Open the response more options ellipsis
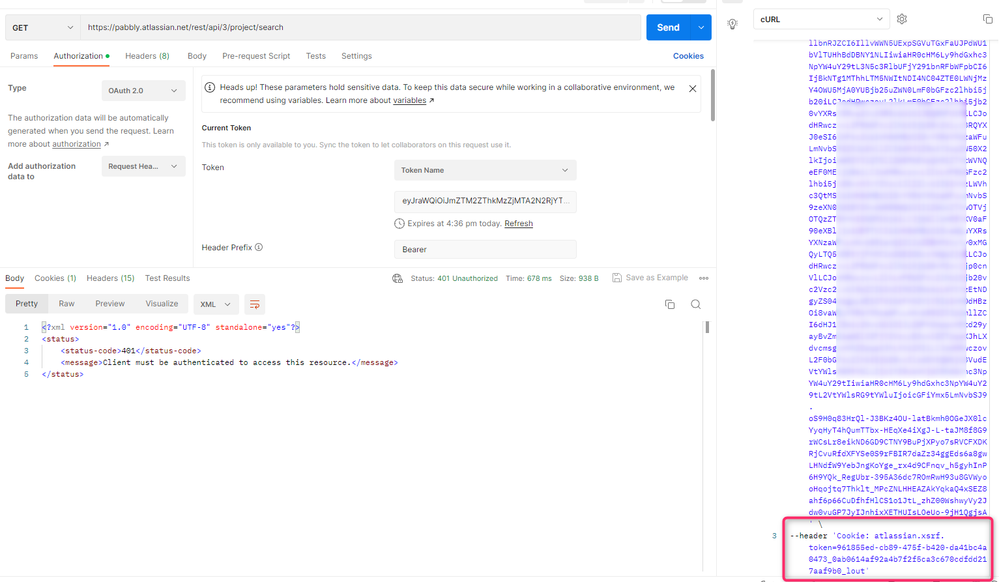This screenshot has width=999, height=582. 704,279
